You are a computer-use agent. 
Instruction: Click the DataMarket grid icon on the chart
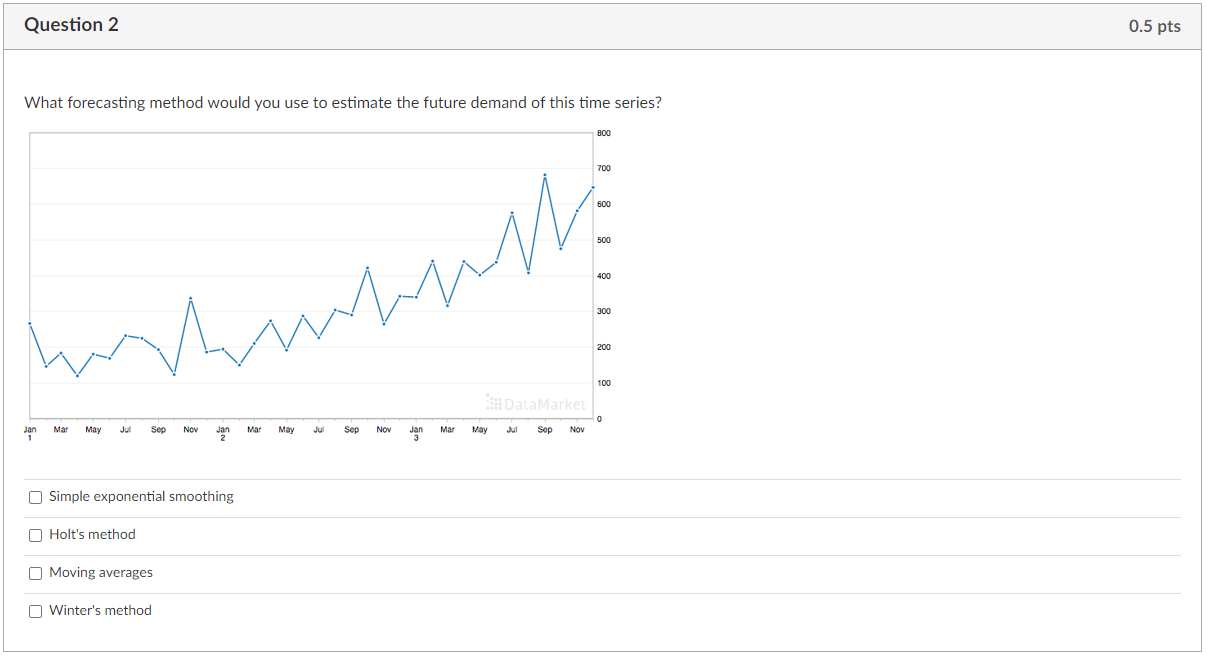click(x=492, y=404)
